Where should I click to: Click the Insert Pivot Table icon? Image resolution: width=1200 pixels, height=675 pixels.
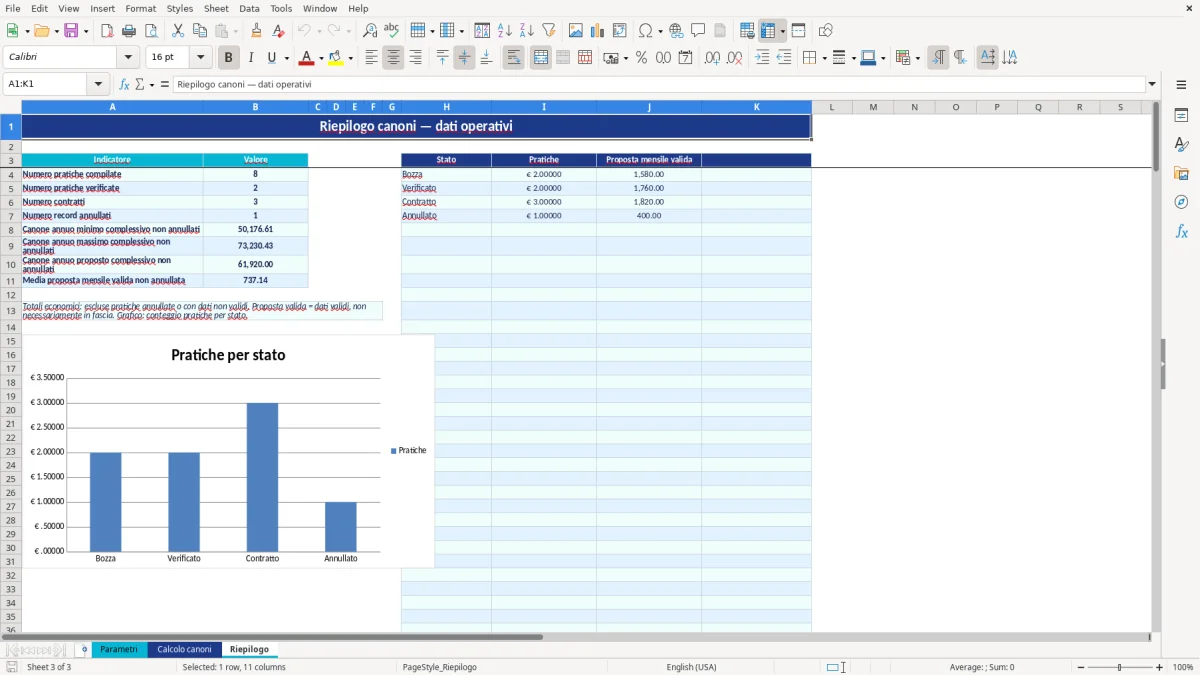click(620, 31)
